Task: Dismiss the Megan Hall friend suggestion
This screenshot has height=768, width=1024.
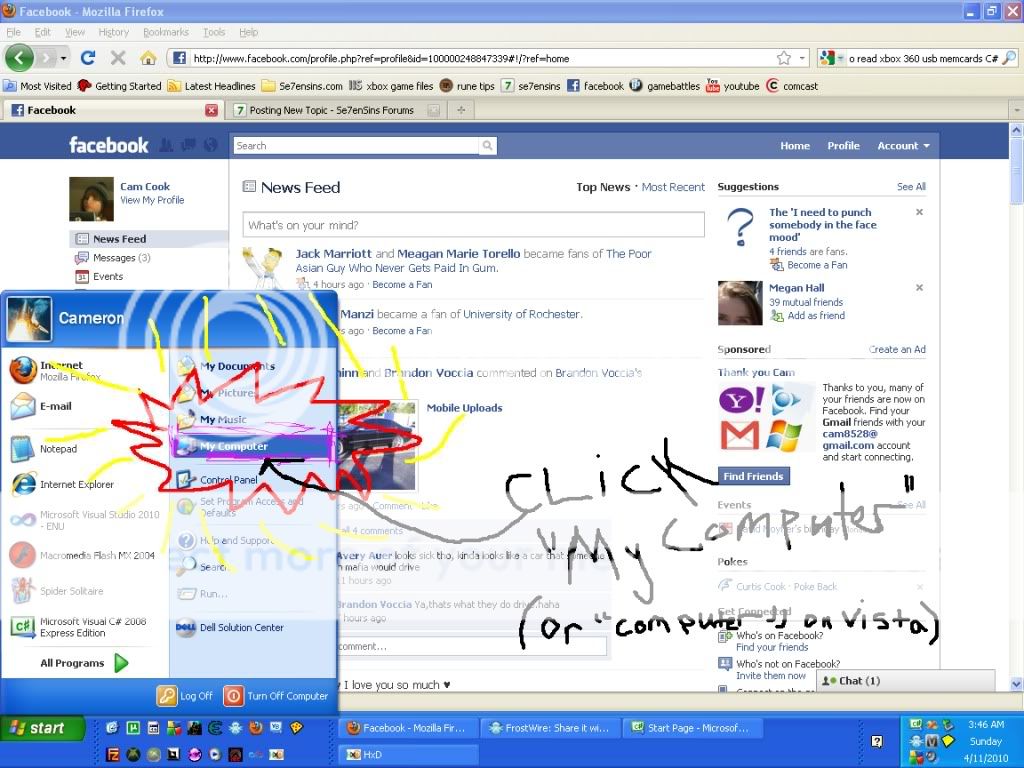Action: point(919,289)
